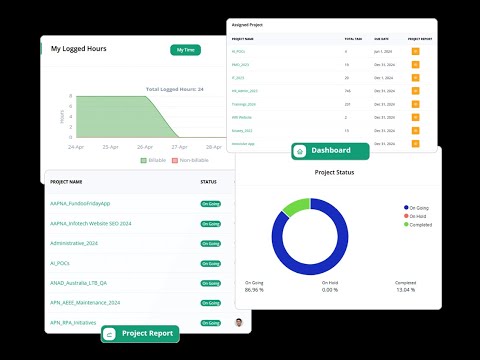This screenshot has width=480, height=360.
Task: Click user avatar in APN_RPA_Initiatives row
Action: coord(239,322)
